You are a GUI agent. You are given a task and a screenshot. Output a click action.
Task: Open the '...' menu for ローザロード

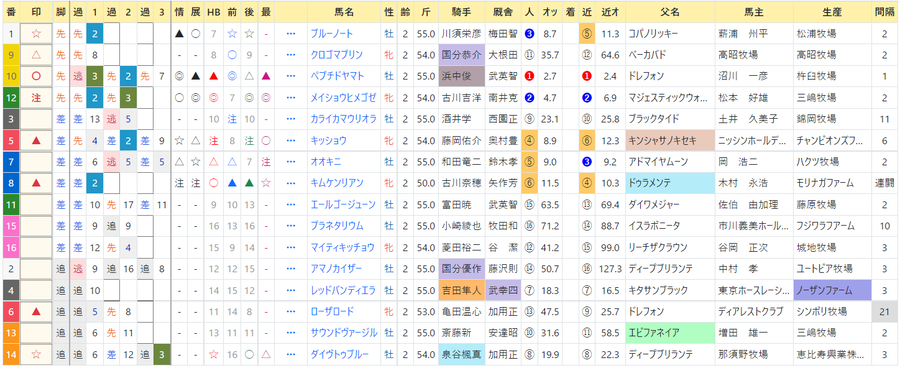click(x=290, y=312)
